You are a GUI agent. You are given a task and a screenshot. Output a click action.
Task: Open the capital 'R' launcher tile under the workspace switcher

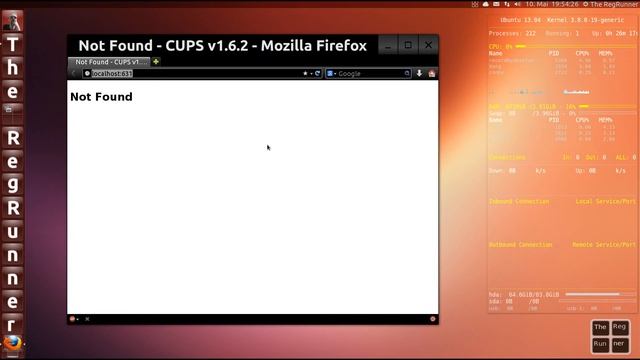click(x=12, y=138)
